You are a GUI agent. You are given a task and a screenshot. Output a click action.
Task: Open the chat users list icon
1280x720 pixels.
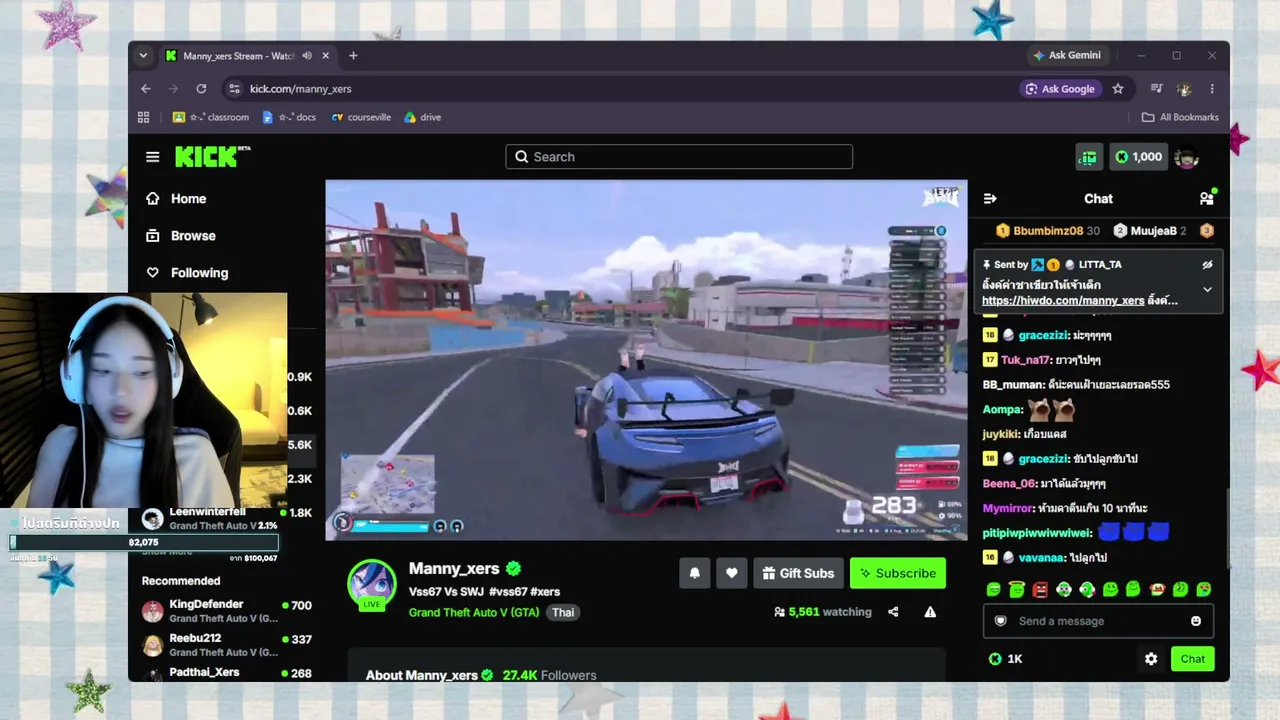1207,198
